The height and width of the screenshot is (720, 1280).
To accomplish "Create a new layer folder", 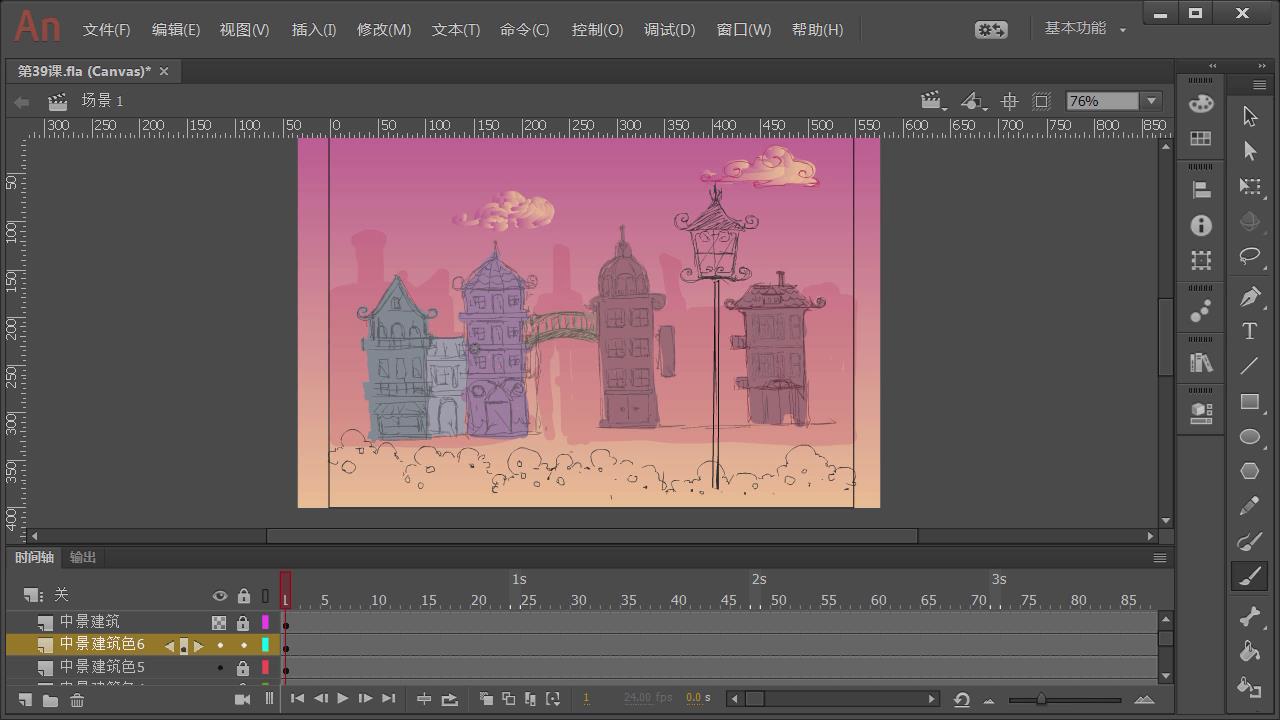I will 50,700.
